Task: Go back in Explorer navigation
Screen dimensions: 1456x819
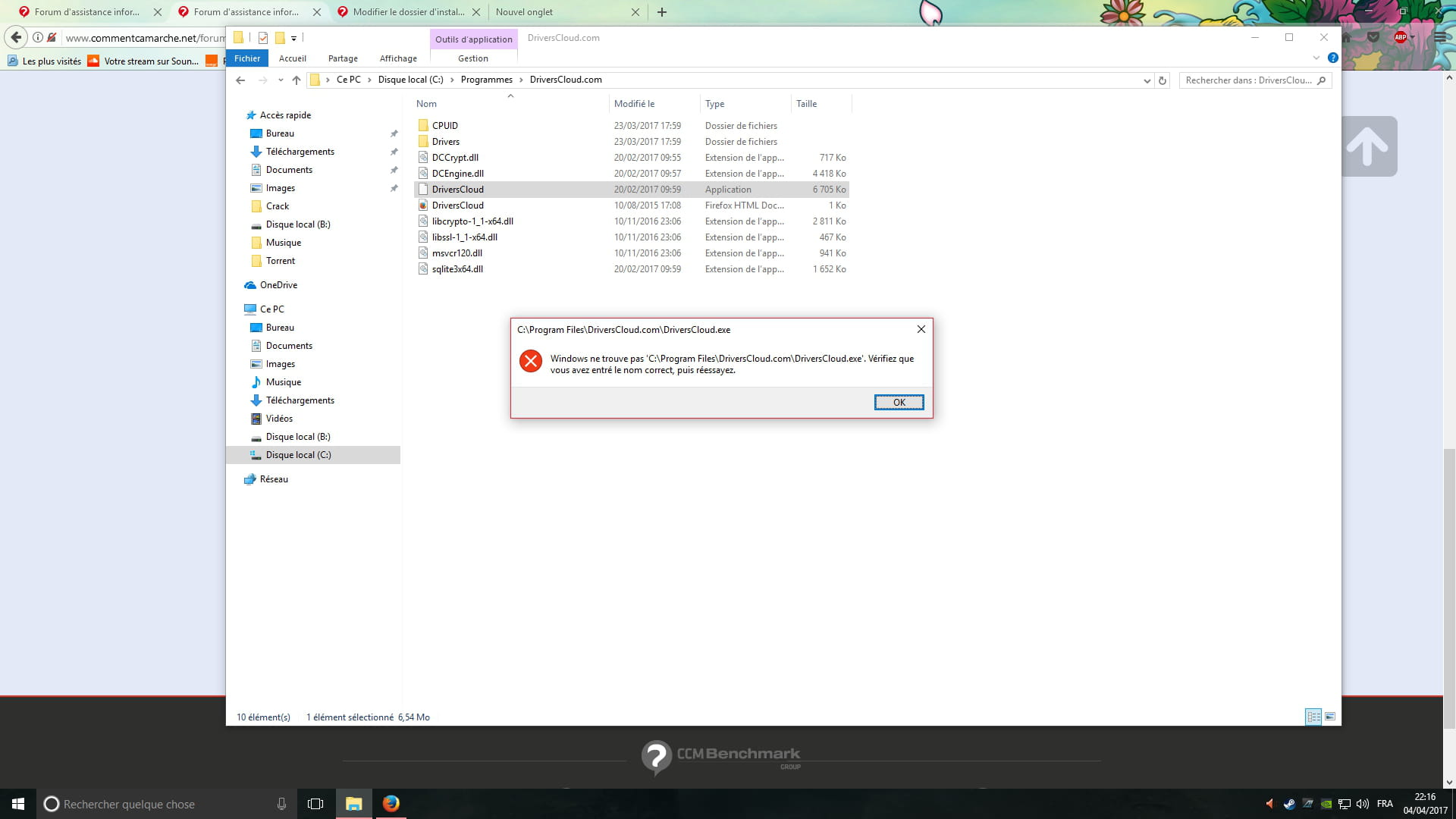Action: point(240,80)
